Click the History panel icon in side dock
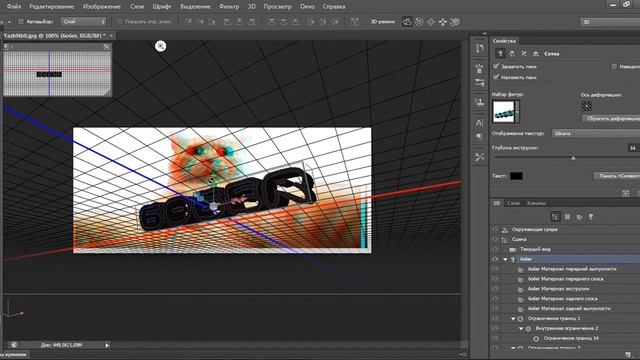 (x=480, y=49)
